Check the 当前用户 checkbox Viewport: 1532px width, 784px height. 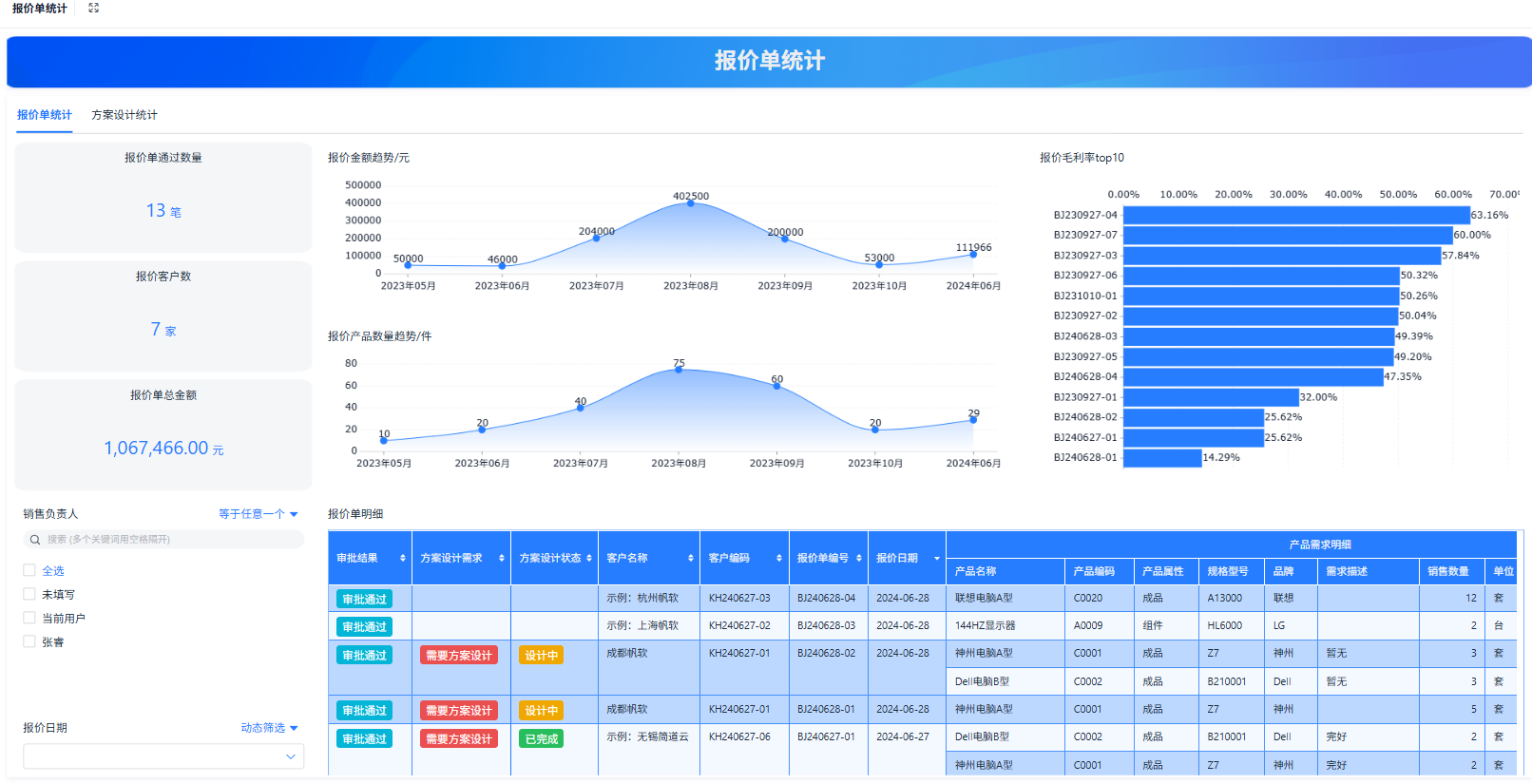click(x=29, y=618)
